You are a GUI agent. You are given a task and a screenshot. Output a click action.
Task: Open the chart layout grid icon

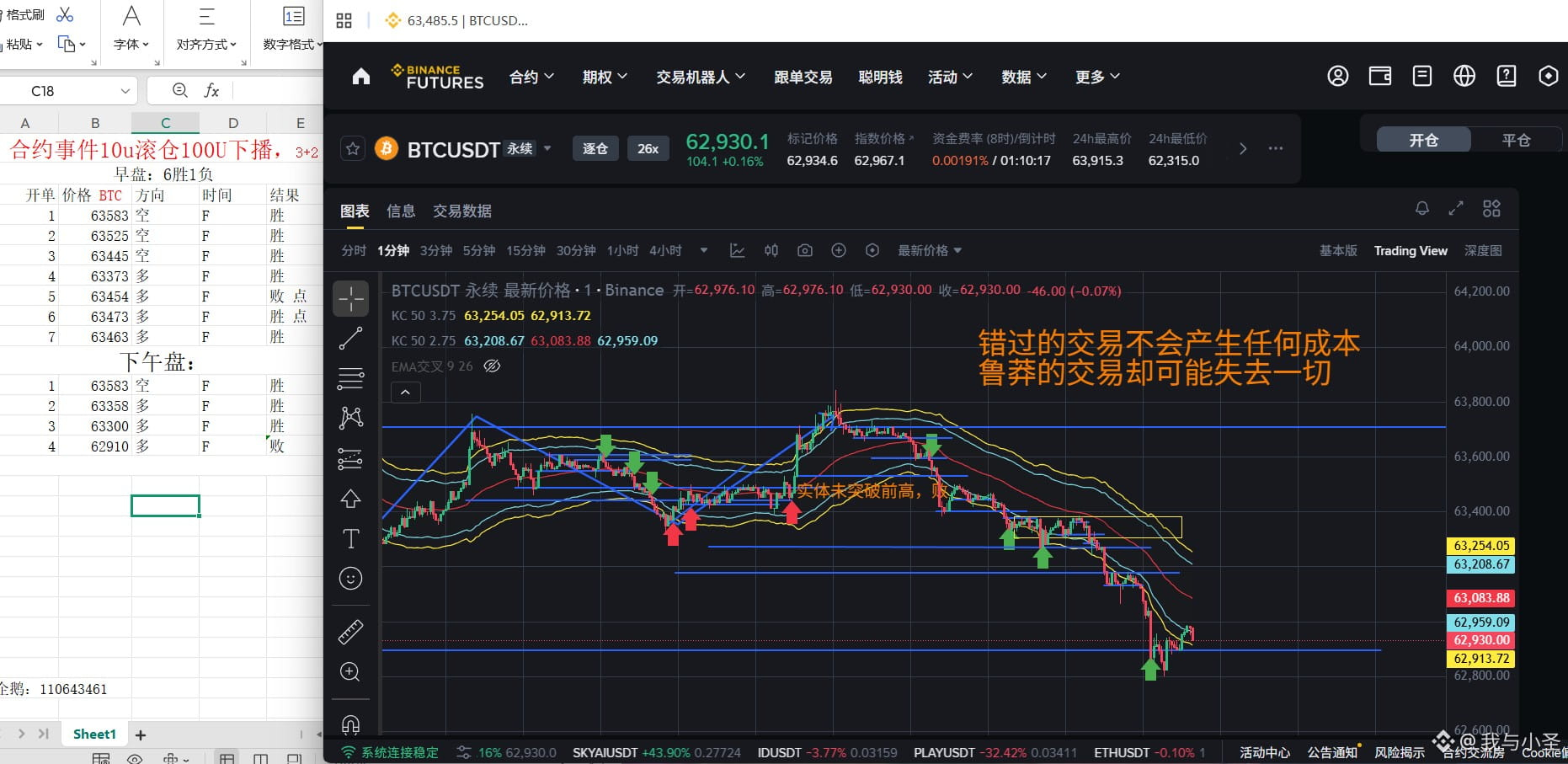1491,208
